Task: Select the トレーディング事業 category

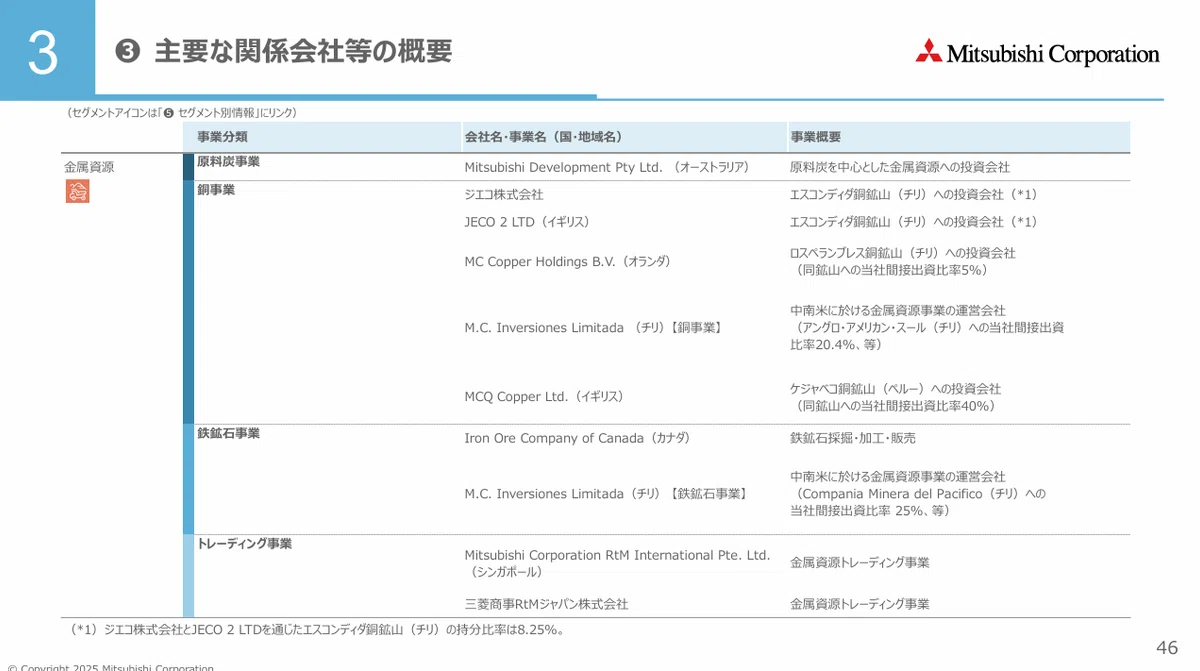Action: (x=244, y=543)
